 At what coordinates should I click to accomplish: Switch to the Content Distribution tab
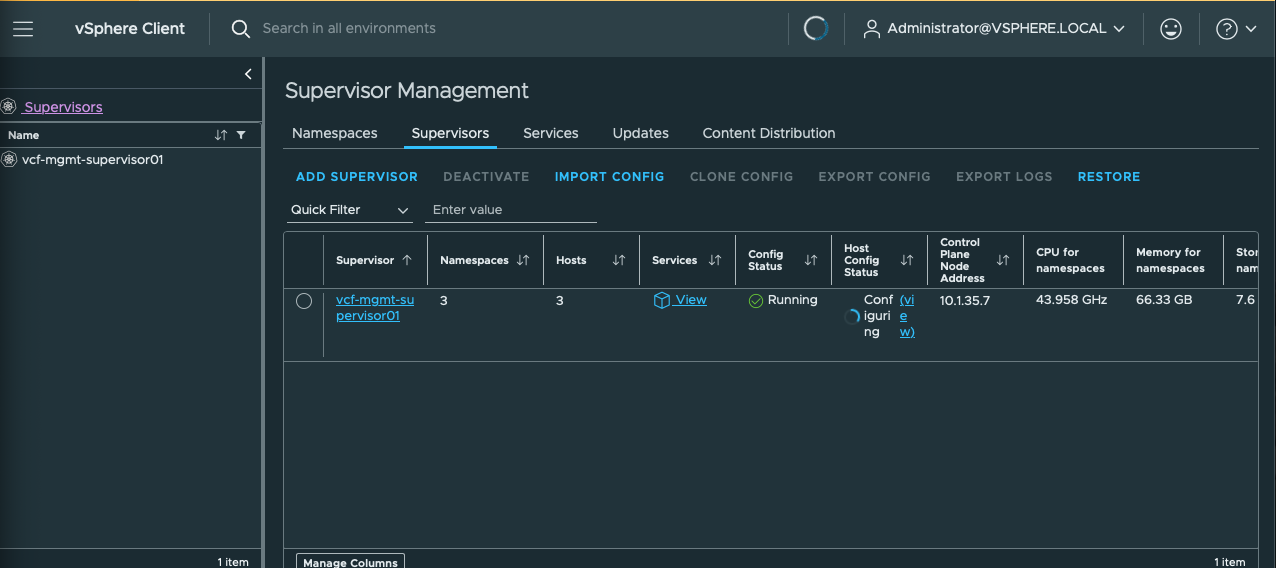(x=769, y=133)
